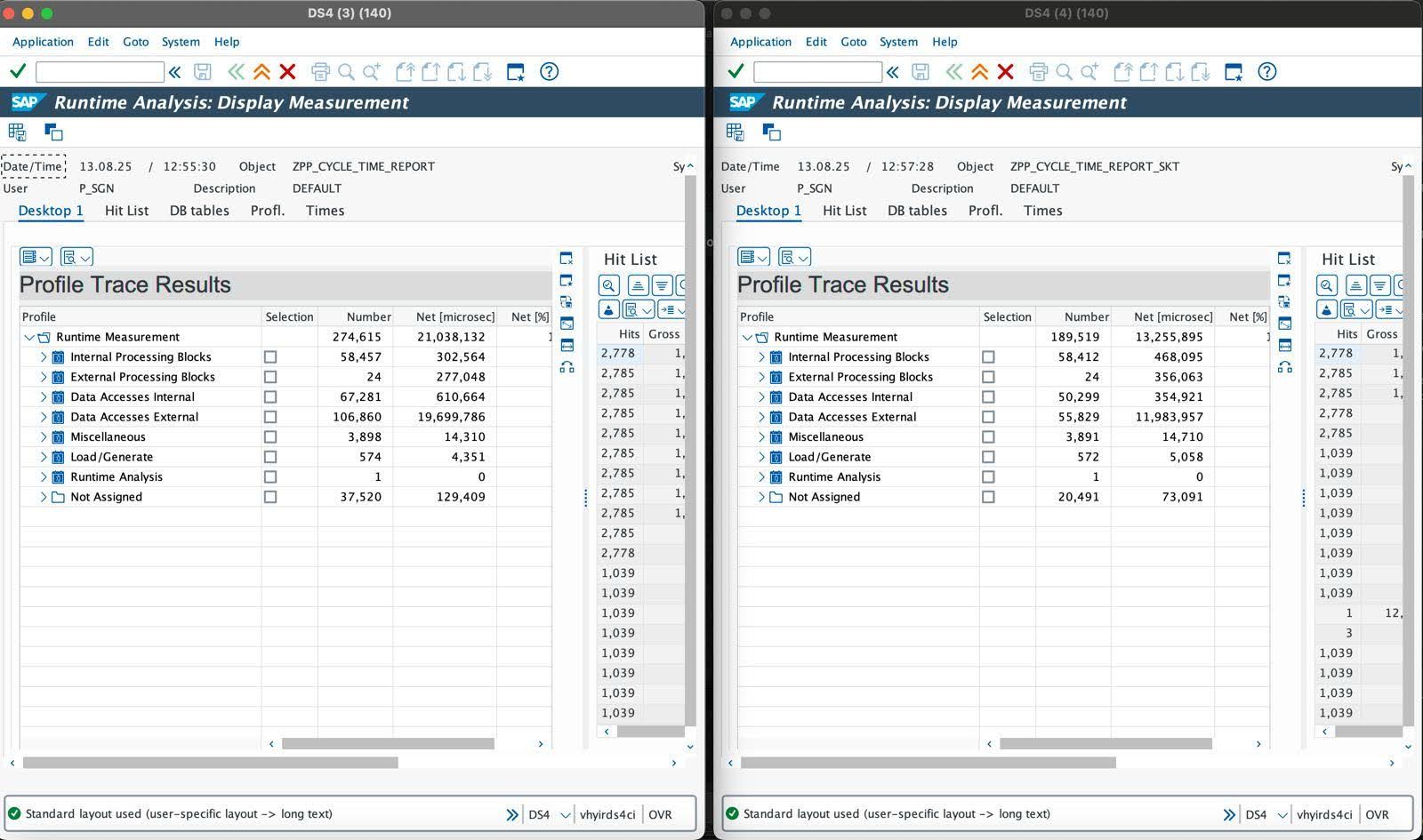The image size is (1423, 840).
Task: Open the System menu
Action: coord(181,42)
